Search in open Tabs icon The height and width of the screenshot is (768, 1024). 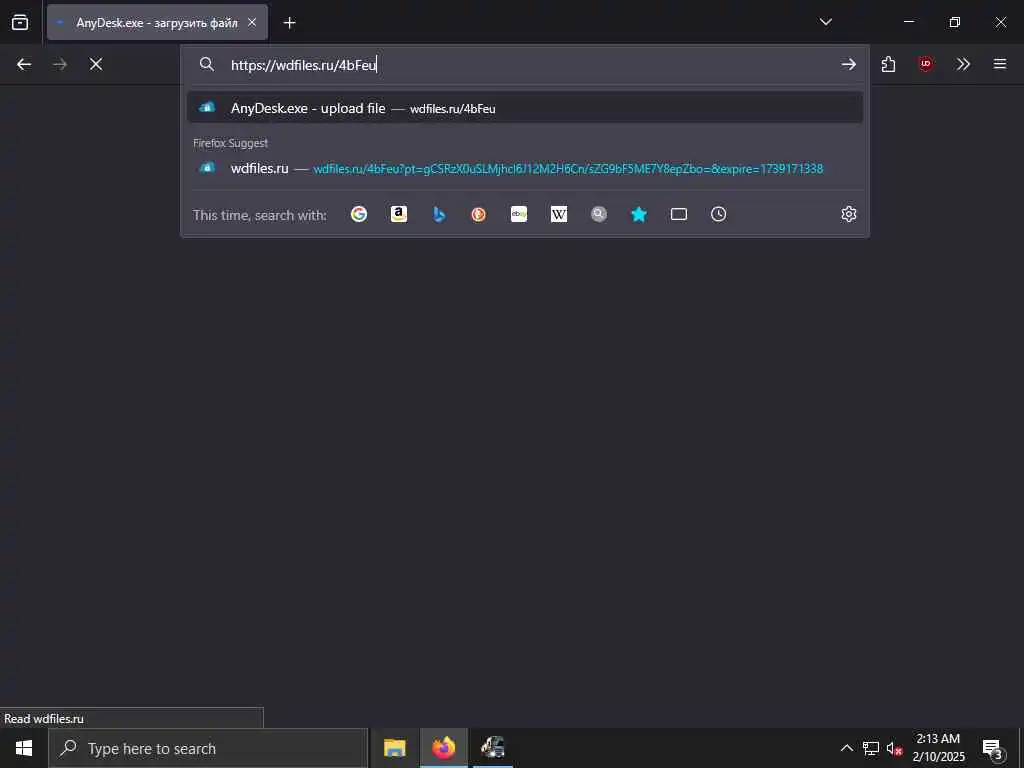coord(679,214)
